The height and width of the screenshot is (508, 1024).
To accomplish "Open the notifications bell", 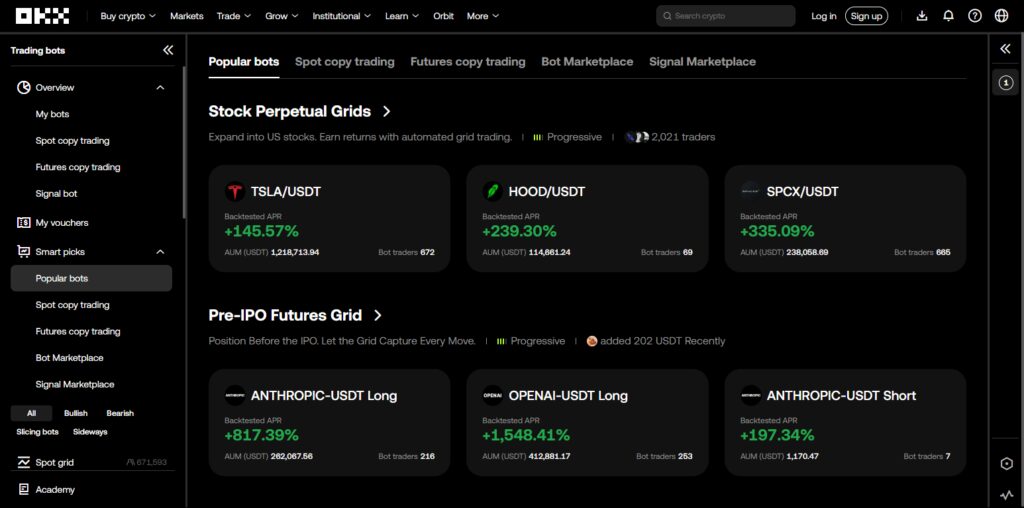I will 948,16.
